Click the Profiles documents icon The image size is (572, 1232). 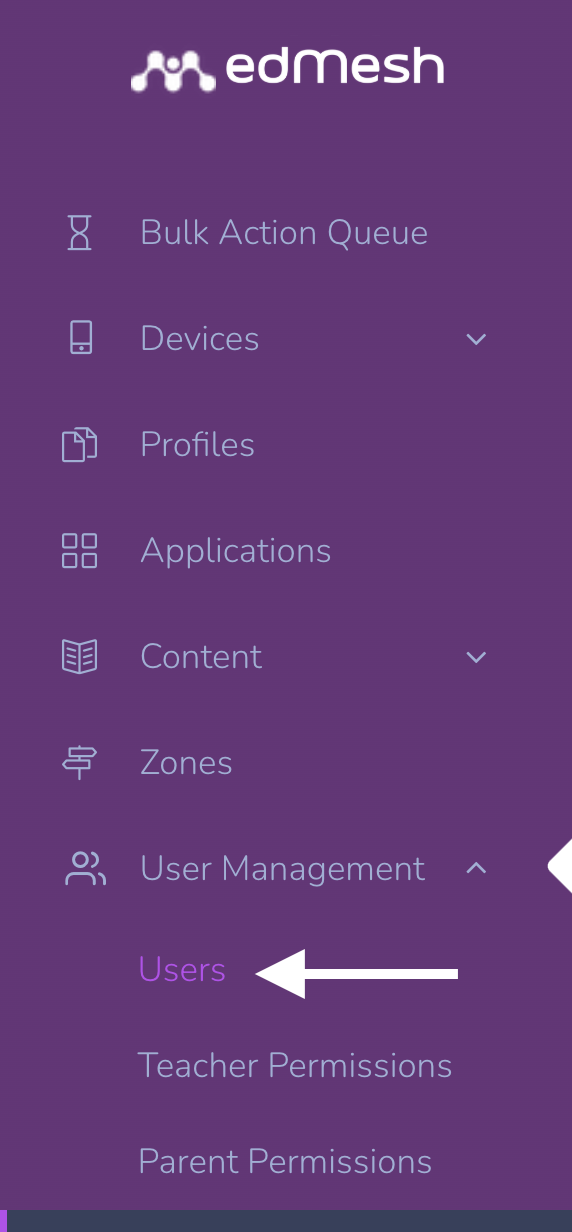pyautogui.click(x=80, y=445)
